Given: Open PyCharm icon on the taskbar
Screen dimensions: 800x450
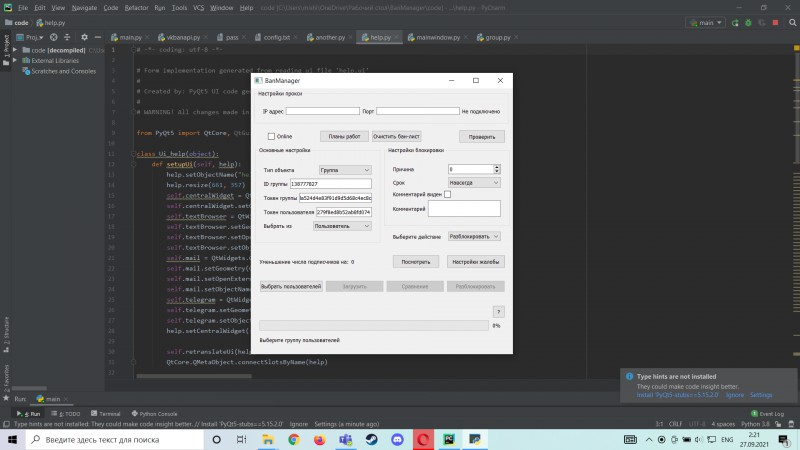Looking at the screenshot, I should 449,439.
